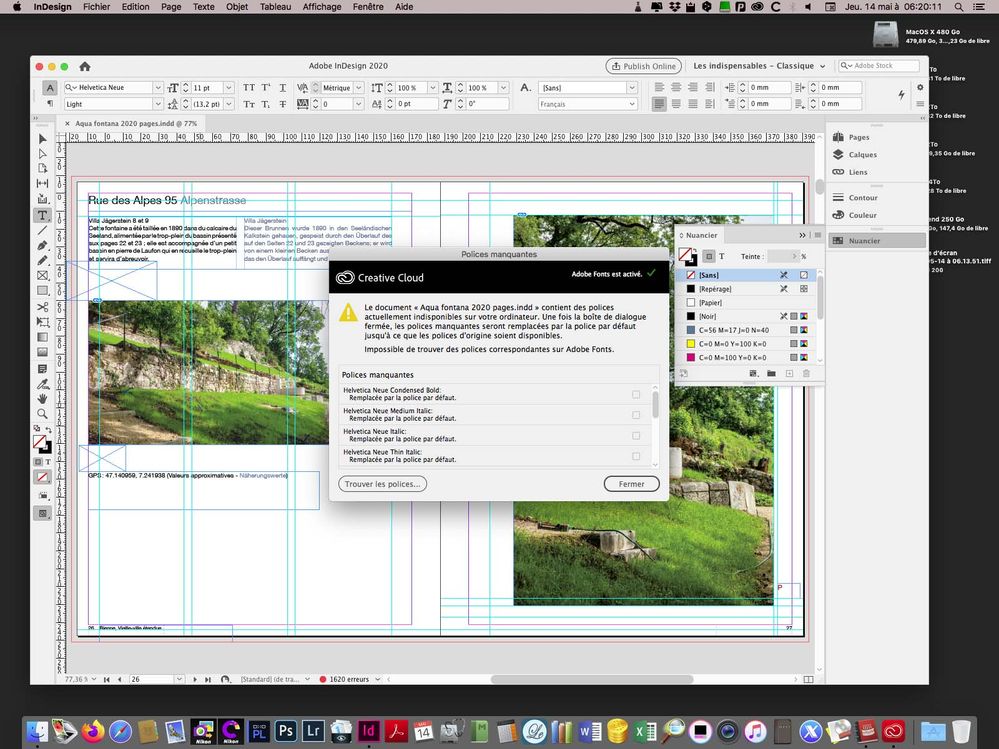Select the Type tool in toolbox

(43, 215)
